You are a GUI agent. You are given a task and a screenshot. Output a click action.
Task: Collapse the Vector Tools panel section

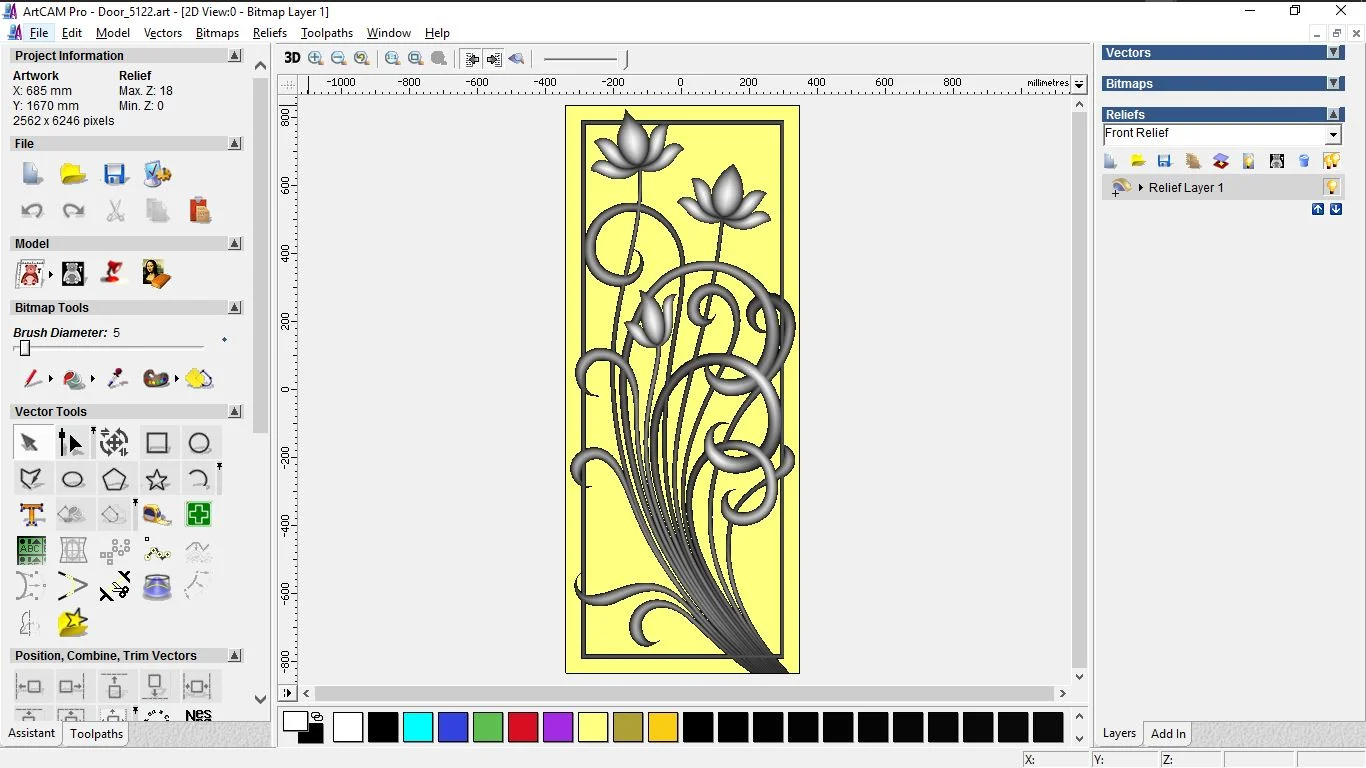tap(235, 411)
